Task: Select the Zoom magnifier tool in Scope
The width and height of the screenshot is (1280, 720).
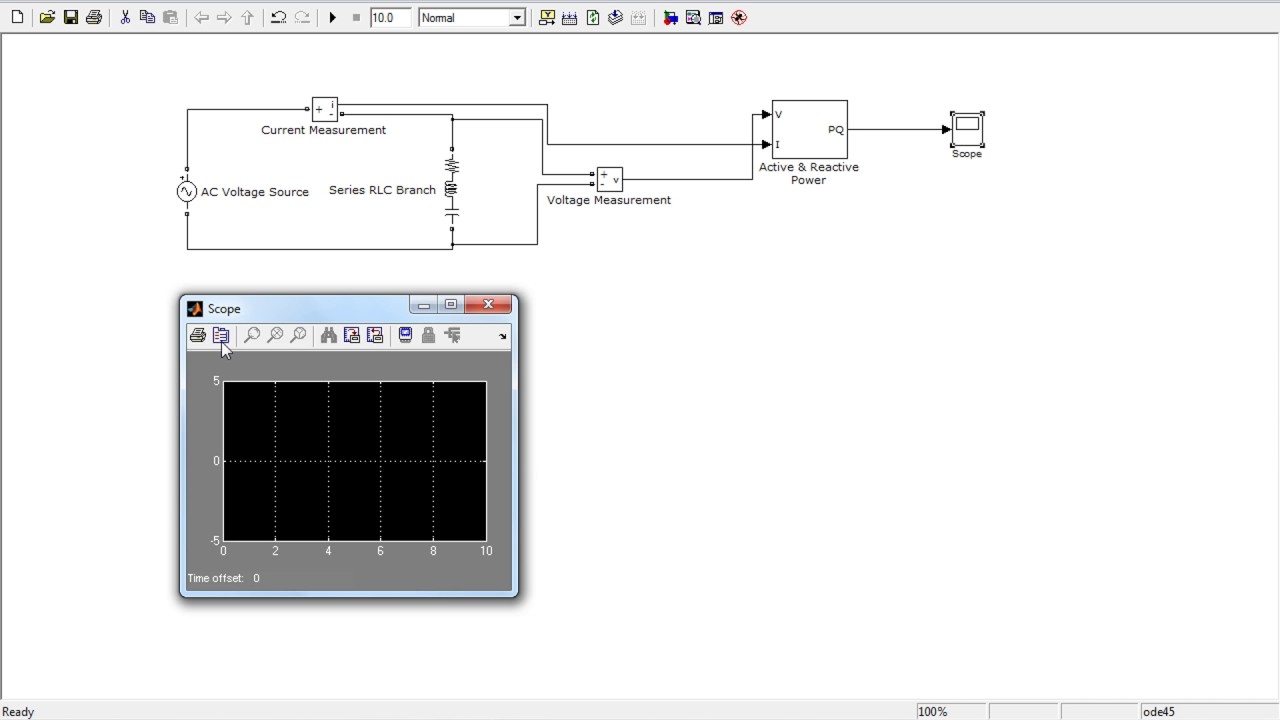Action: point(252,336)
